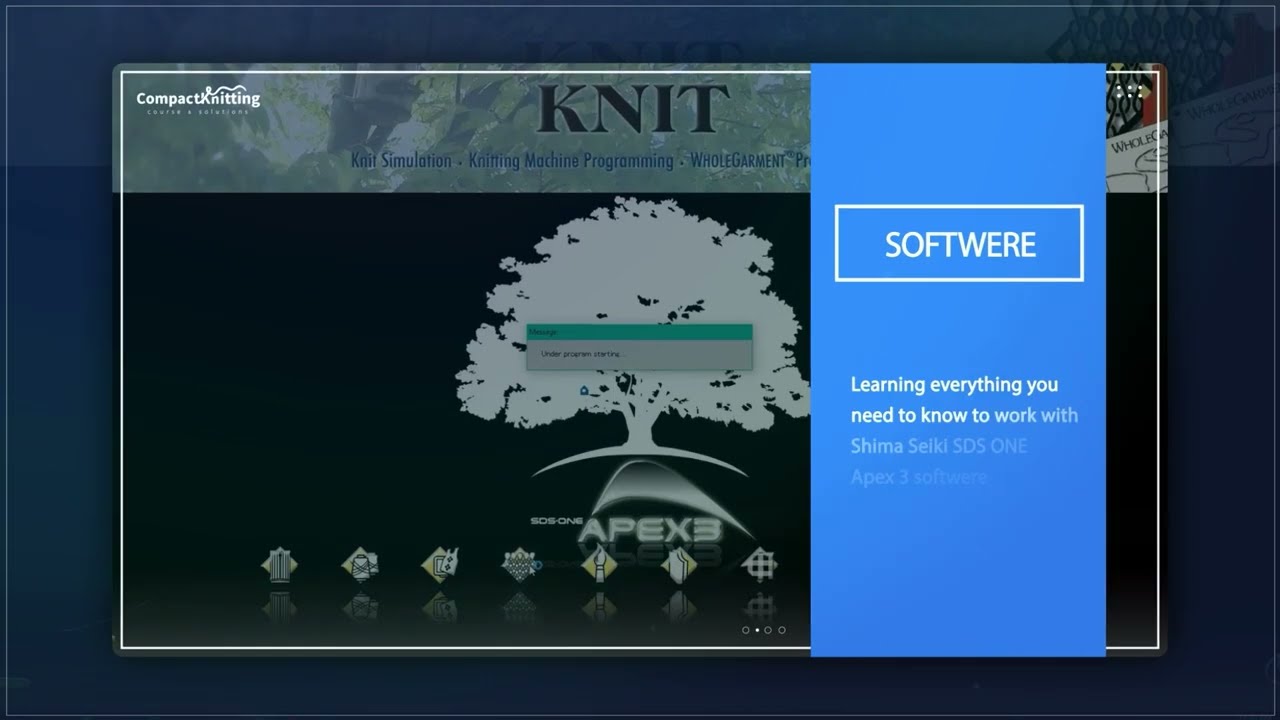Select the third slide pagination dot
The image size is (1280, 720).
pos(769,630)
